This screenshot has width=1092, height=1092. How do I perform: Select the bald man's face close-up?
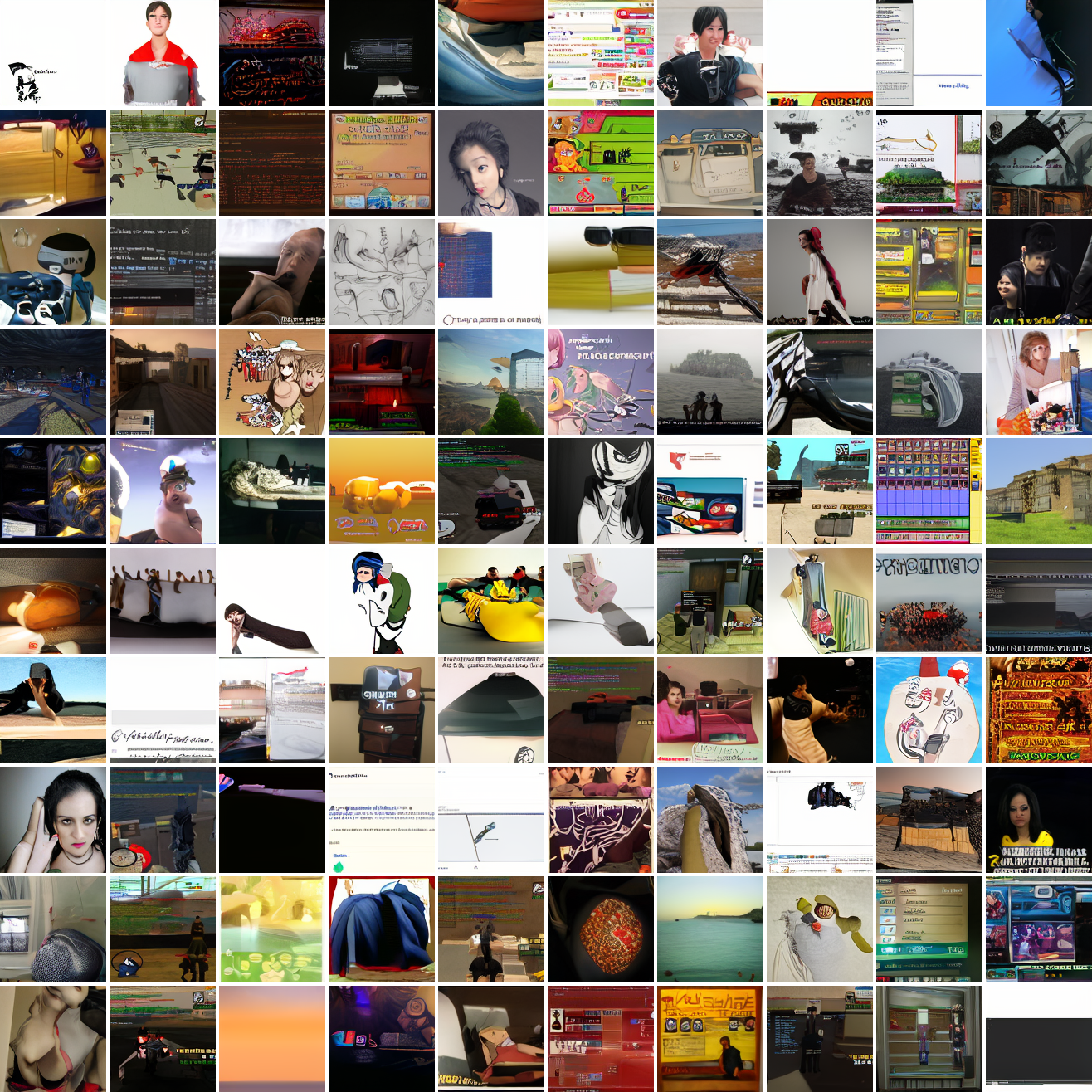pos(272,272)
